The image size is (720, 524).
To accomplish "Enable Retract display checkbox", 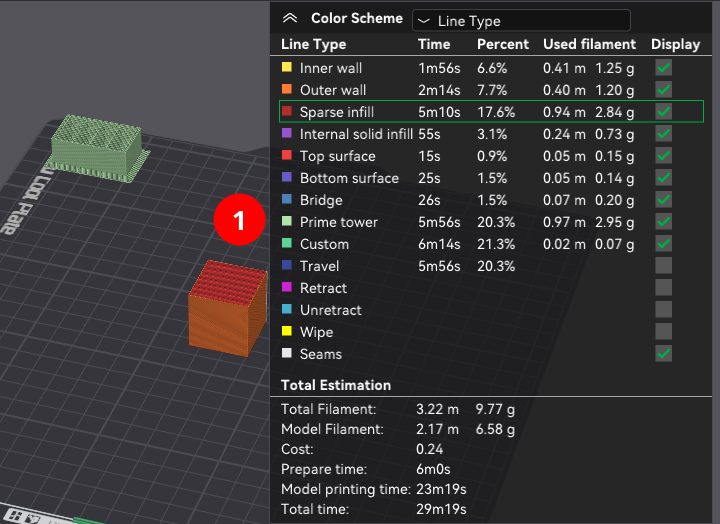I will point(663,287).
